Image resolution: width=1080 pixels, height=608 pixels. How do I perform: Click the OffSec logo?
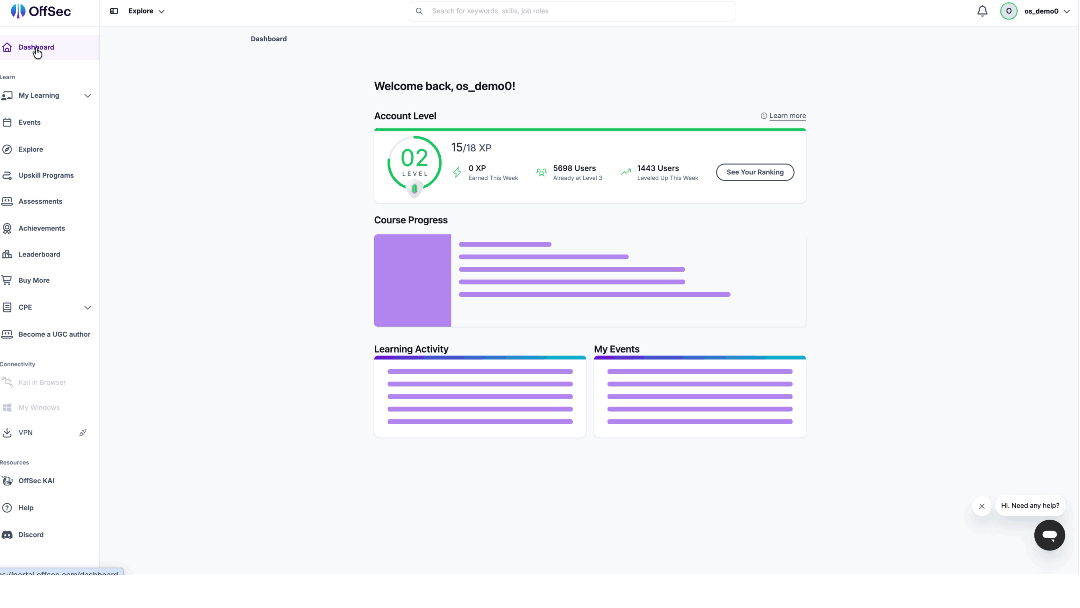(x=41, y=11)
